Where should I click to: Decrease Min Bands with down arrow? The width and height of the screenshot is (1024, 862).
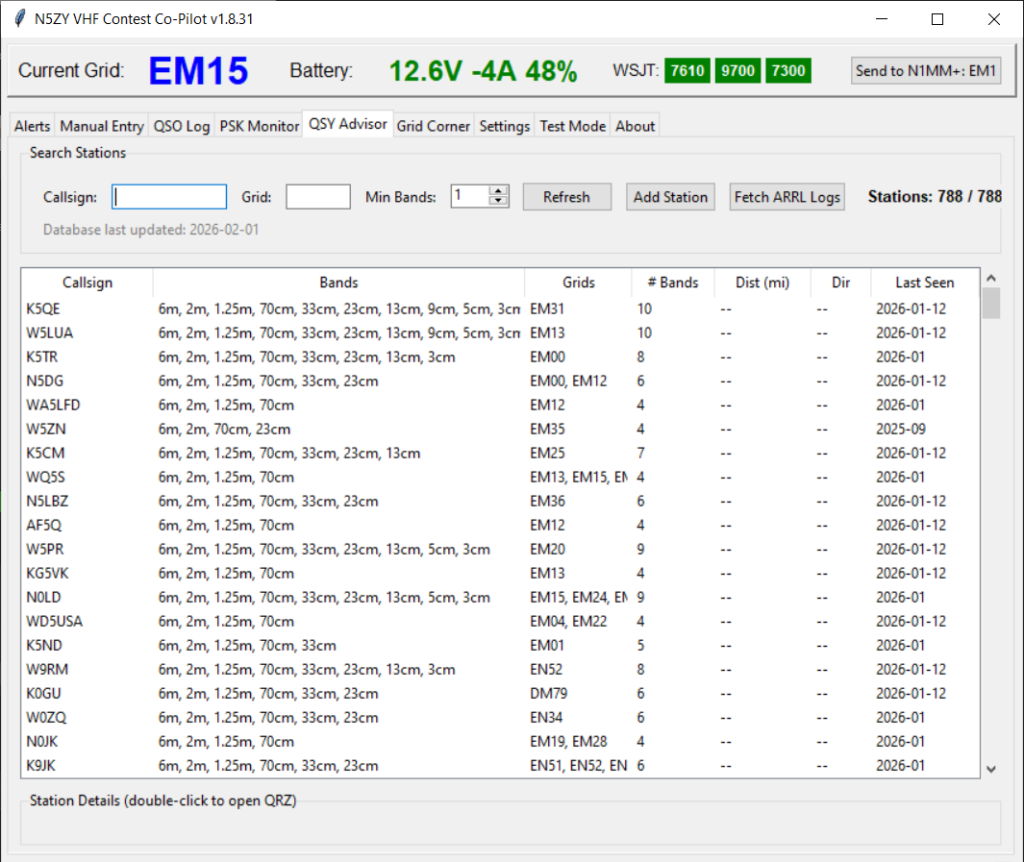click(498, 202)
